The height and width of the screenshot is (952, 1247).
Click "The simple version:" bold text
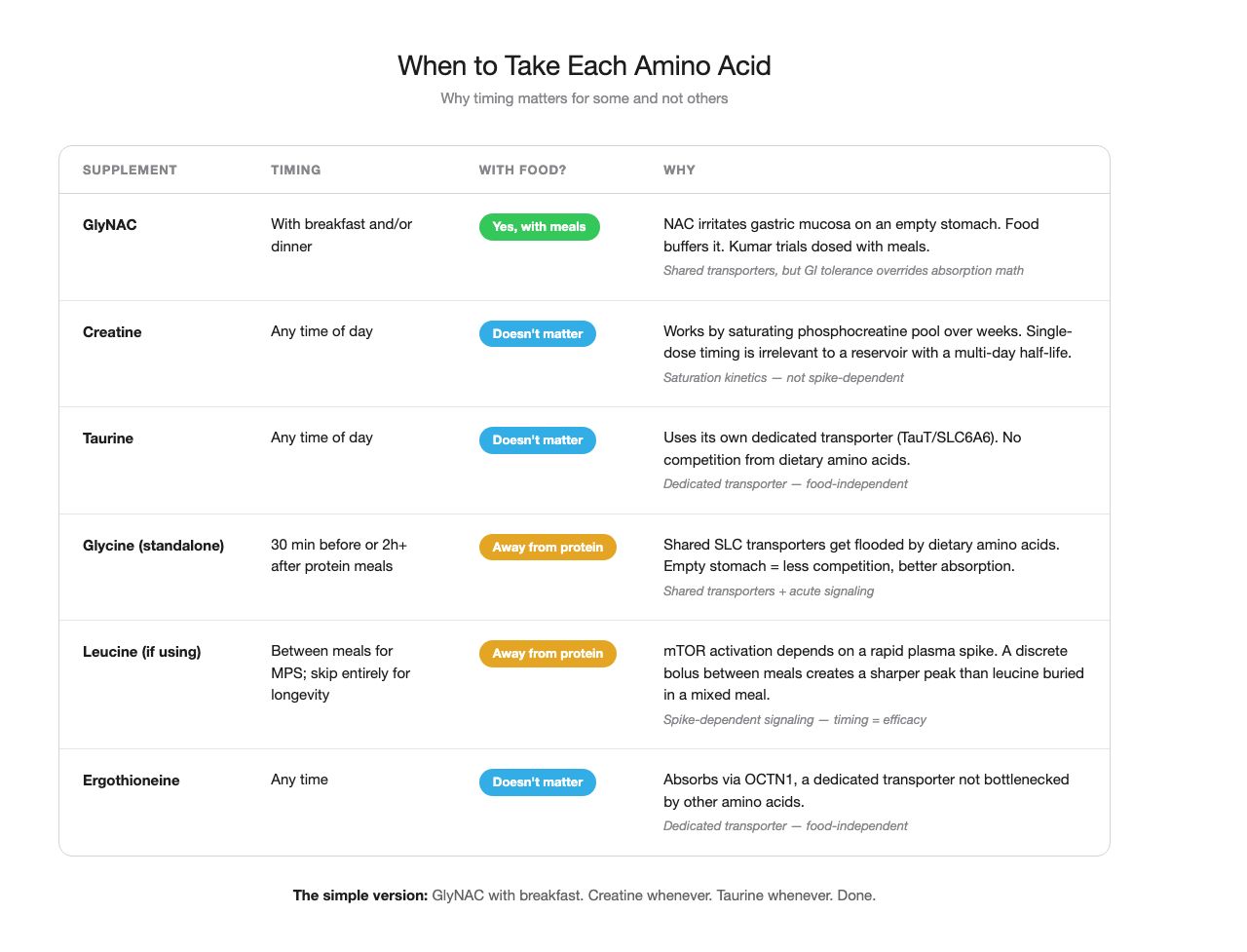coord(359,895)
